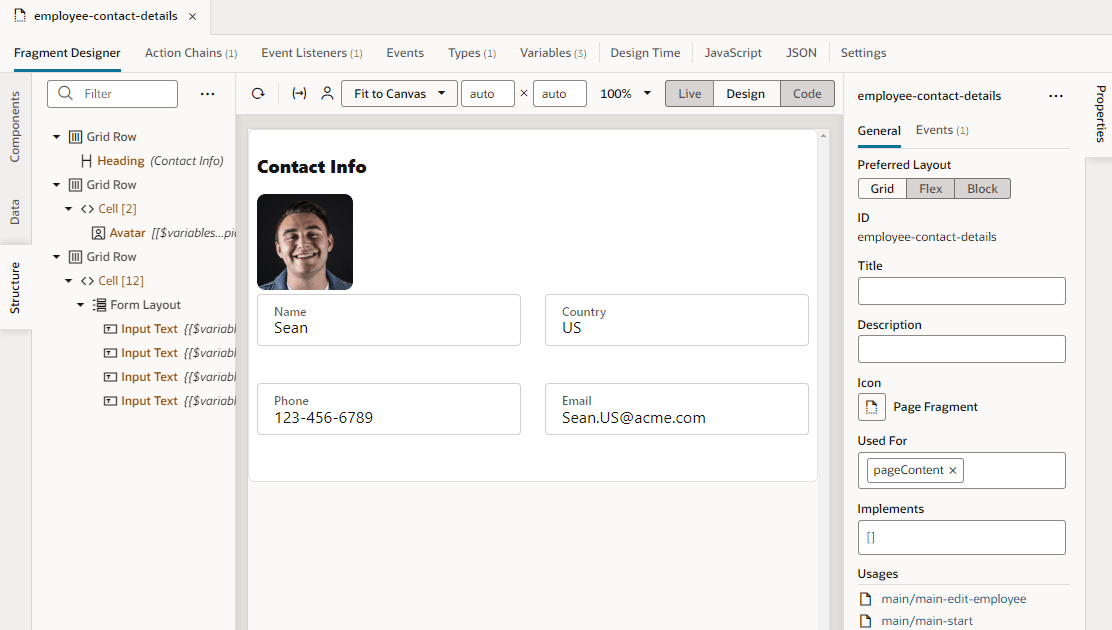Select the Heading (Contact Info) tree row
The width and height of the screenshot is (1112, 630).
[152, 161]
